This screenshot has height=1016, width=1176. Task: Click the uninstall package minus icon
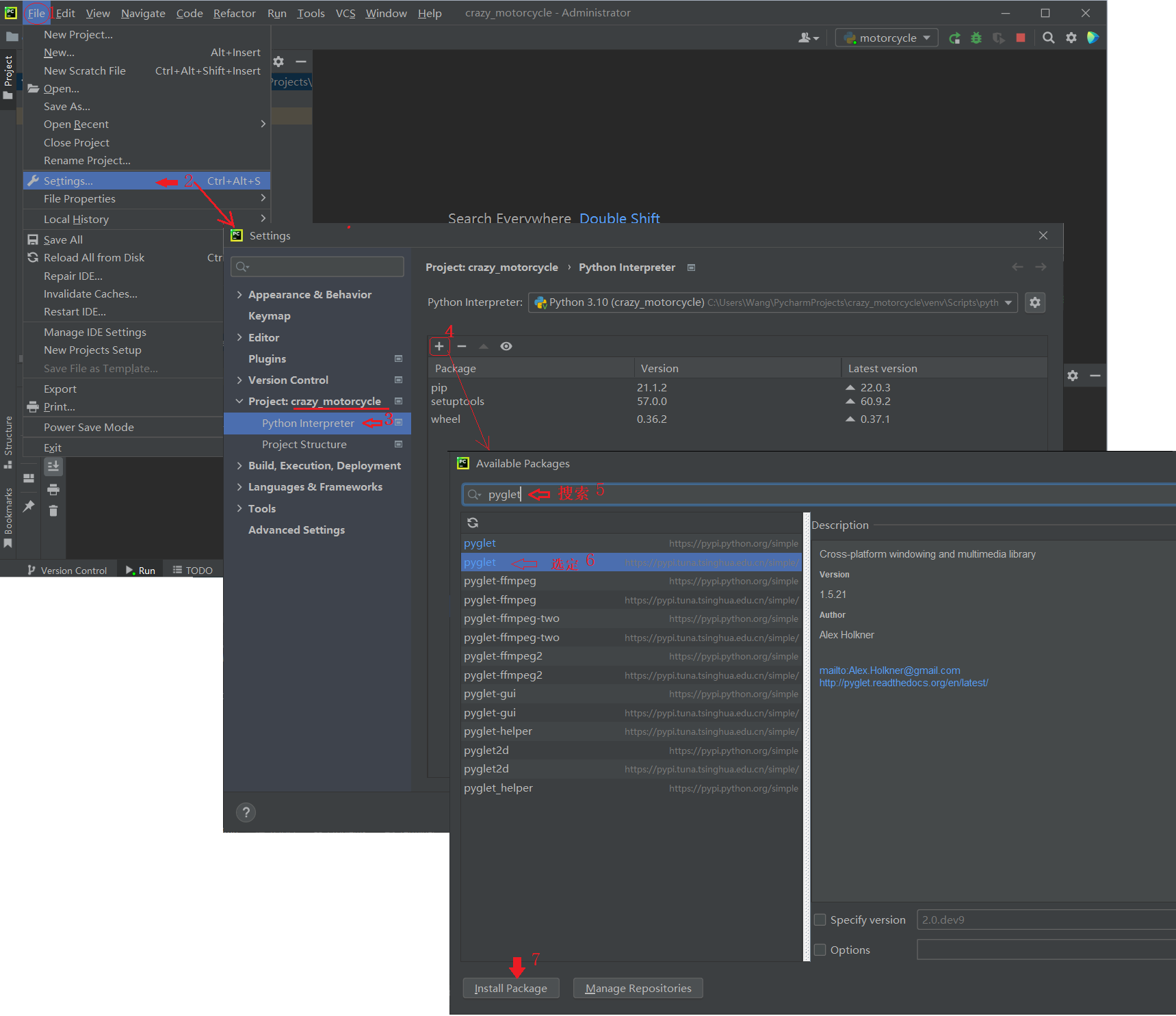click(x=462, y=346)
